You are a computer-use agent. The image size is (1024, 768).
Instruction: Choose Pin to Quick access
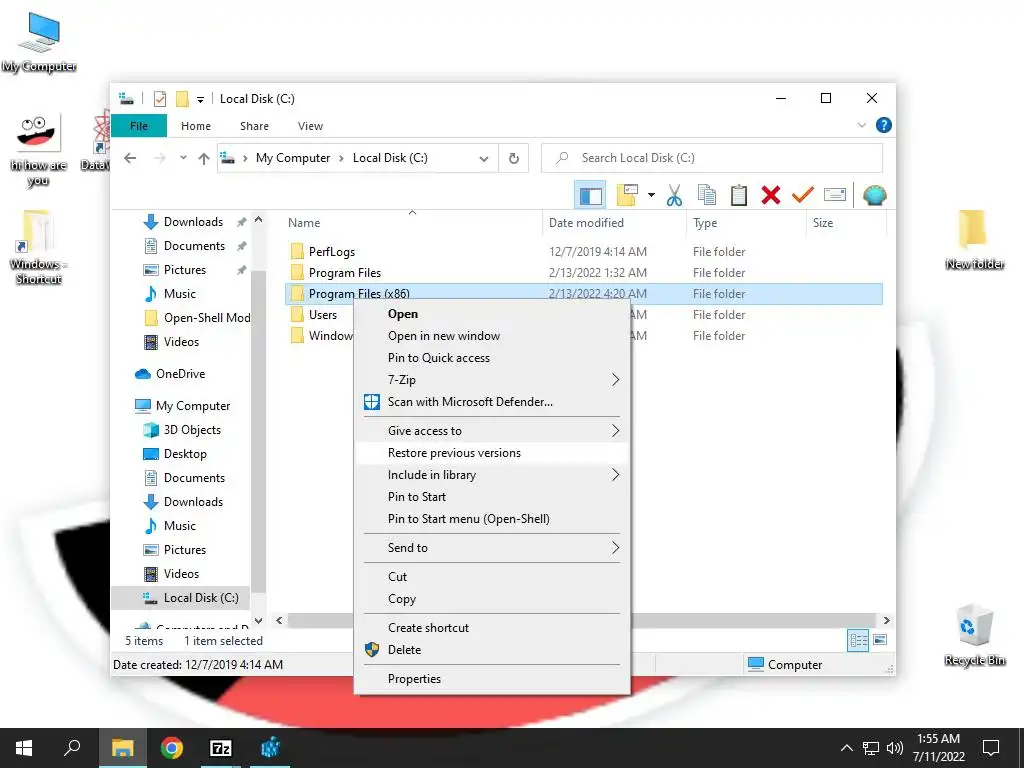tap(492, 358)
